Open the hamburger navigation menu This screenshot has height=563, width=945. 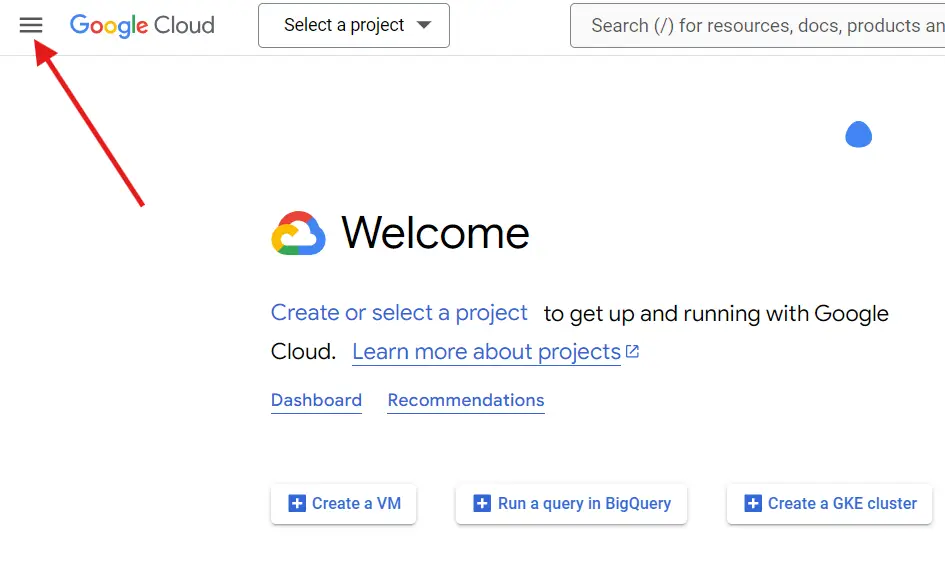[x=31, y=25]
